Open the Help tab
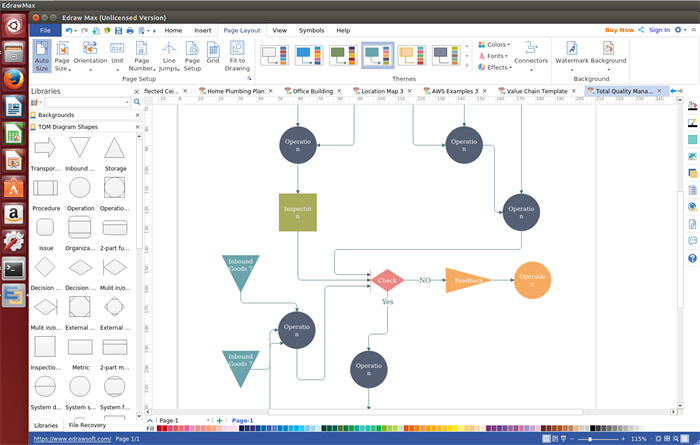The height and width of the screenshot is (445, 700). [x=343, y=30]
